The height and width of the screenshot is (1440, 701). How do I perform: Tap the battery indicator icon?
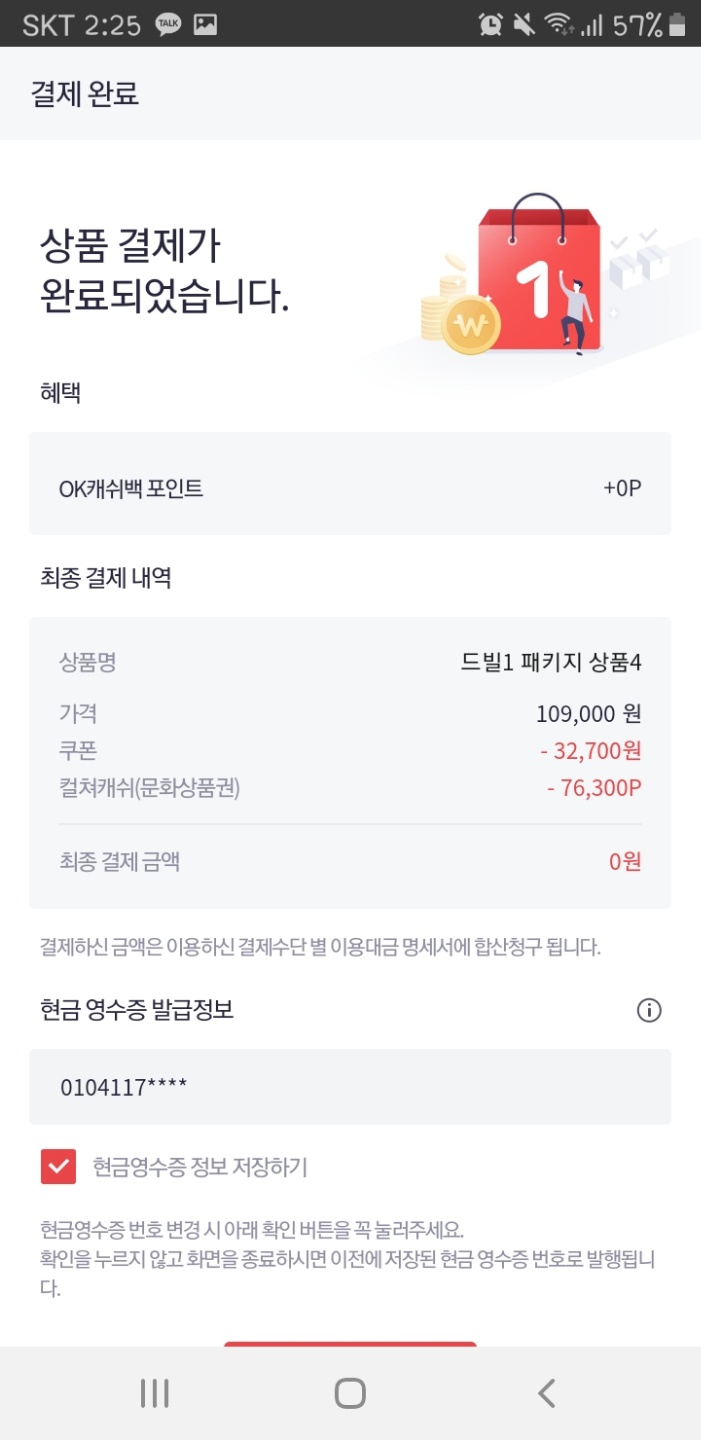coord(678,24)
